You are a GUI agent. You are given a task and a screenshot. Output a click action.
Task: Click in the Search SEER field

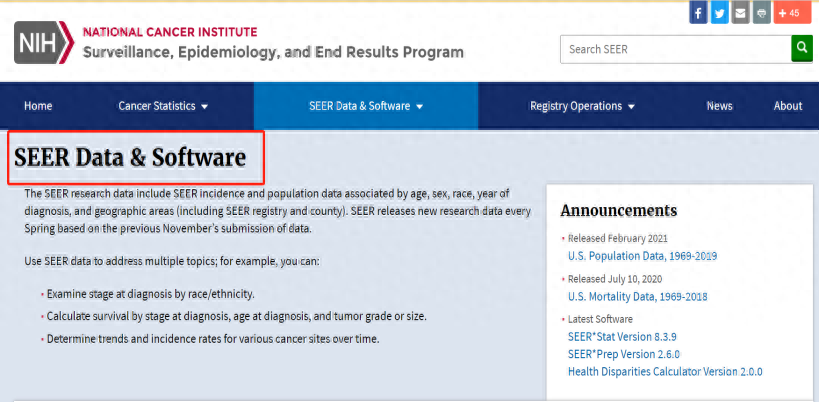[674, 49]
